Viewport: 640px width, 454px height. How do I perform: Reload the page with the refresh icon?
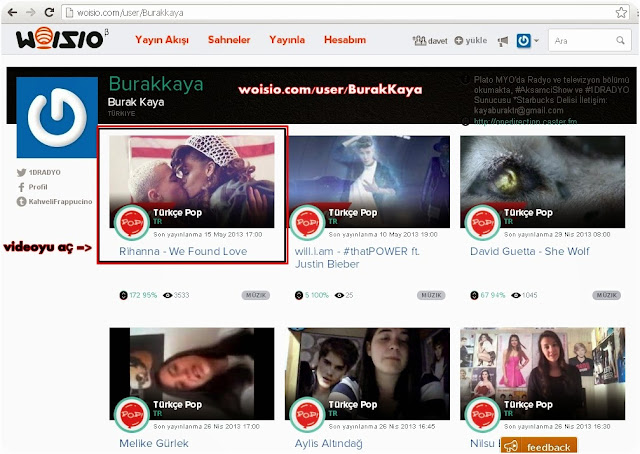(x=49, y=12)
